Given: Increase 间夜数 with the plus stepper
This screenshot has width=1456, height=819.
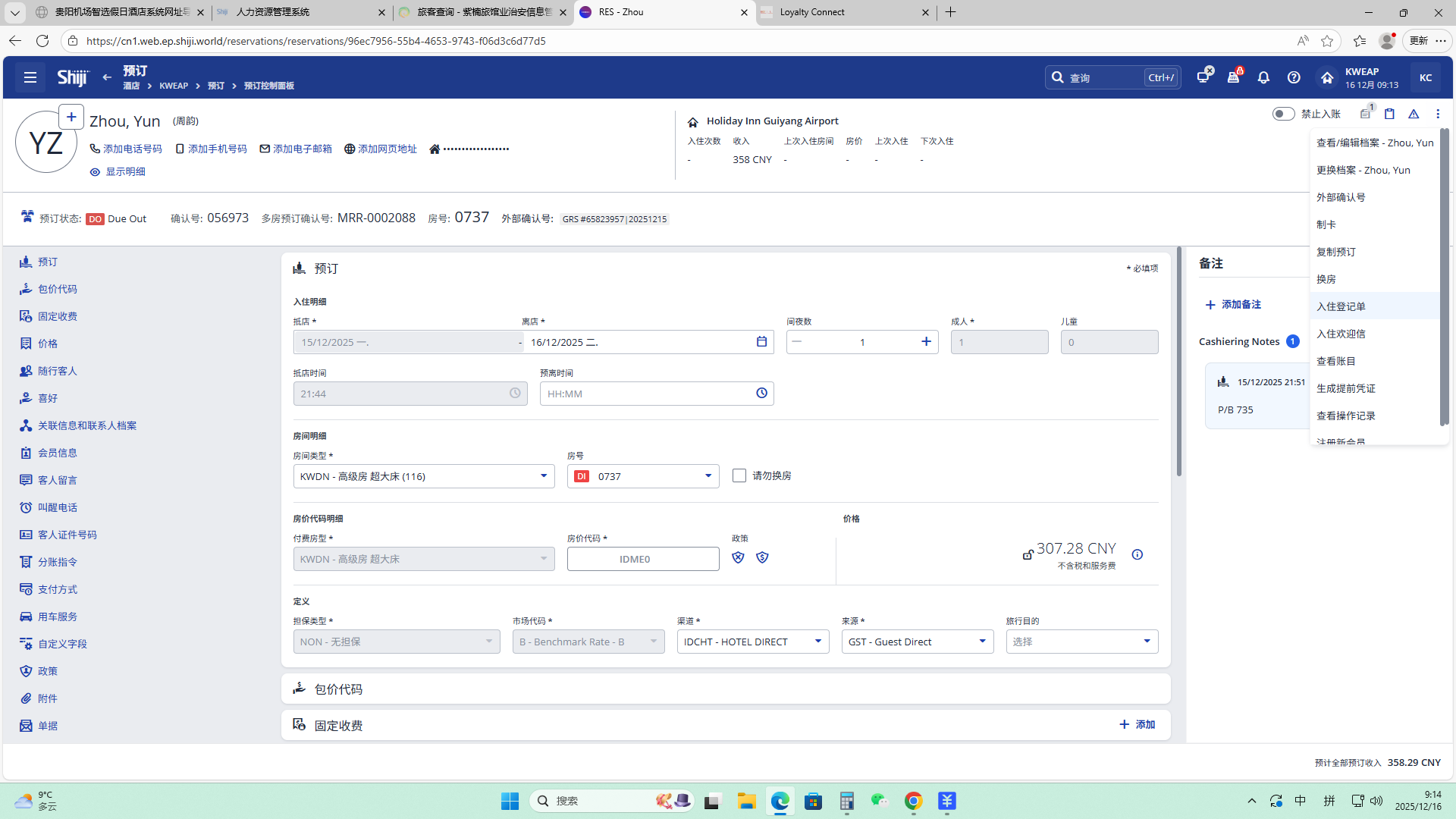Looking at the screenshot, I should [x=926, y=342].
